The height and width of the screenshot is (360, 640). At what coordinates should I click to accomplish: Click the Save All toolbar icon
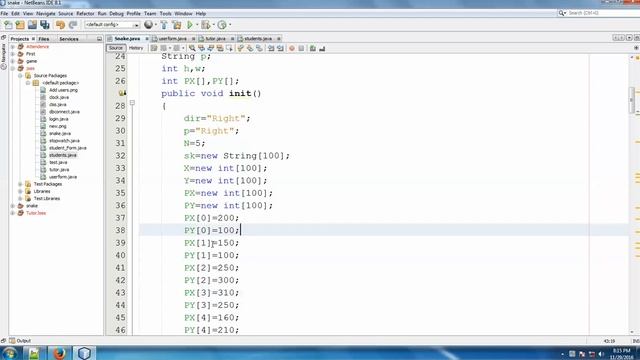click(x=44, y=25)
